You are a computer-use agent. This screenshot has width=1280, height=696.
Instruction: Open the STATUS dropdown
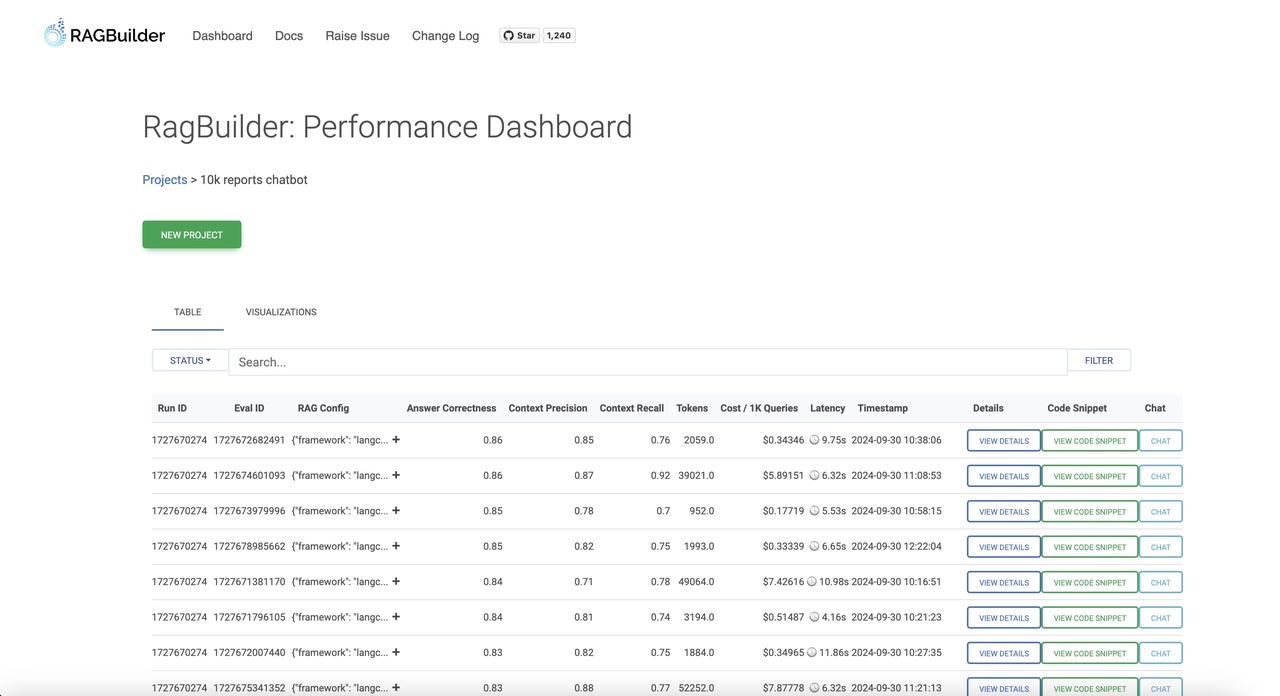(190, 360)
